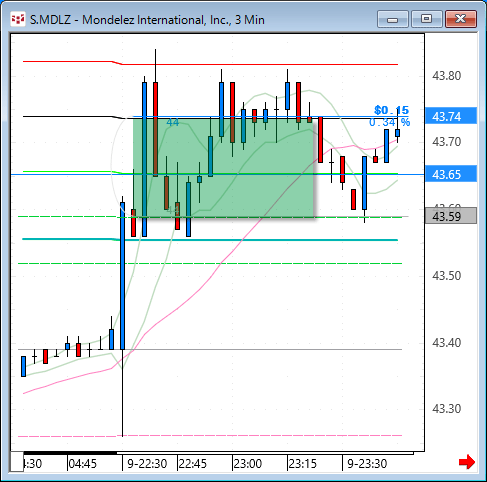487x482 pixels.
Task: Click the gray 43.59 price marker
Action: (451, 216)
